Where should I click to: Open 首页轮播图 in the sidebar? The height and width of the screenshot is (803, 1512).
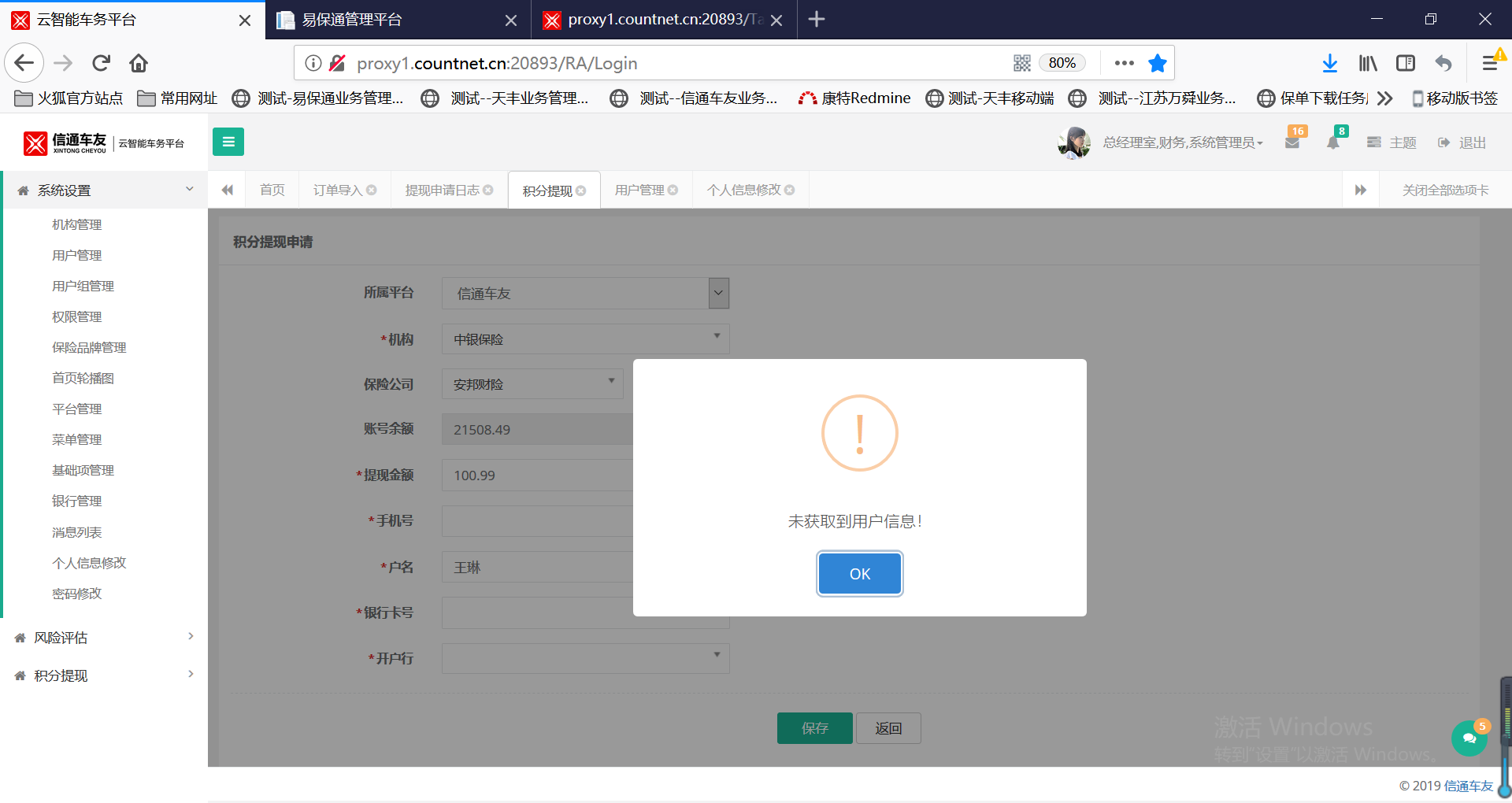(83, 378)
